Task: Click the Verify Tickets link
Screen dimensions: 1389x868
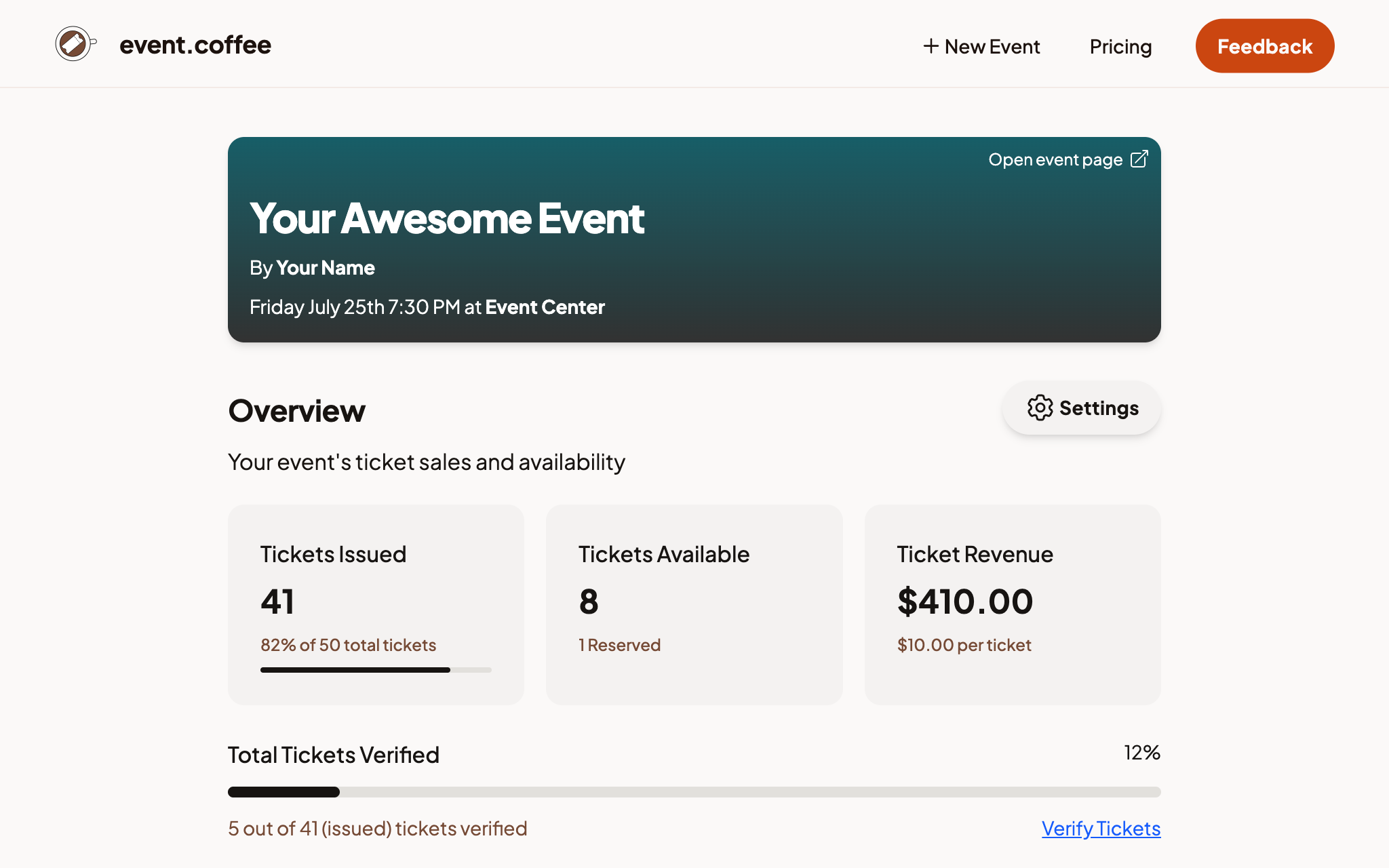Action: [x=1100, y=828]
